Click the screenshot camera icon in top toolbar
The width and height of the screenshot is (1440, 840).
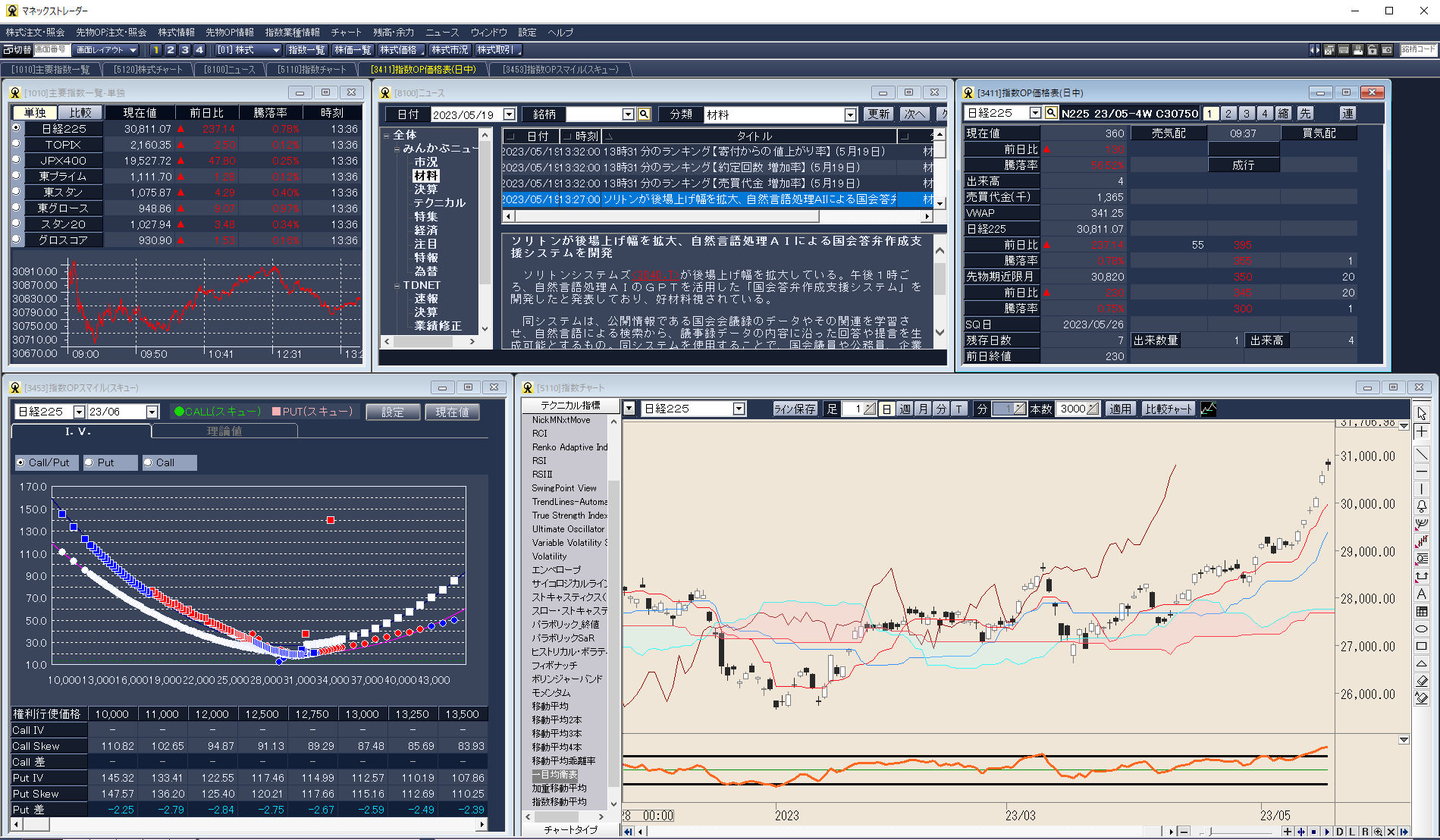pyautogui.click(x=1387, y=49)
